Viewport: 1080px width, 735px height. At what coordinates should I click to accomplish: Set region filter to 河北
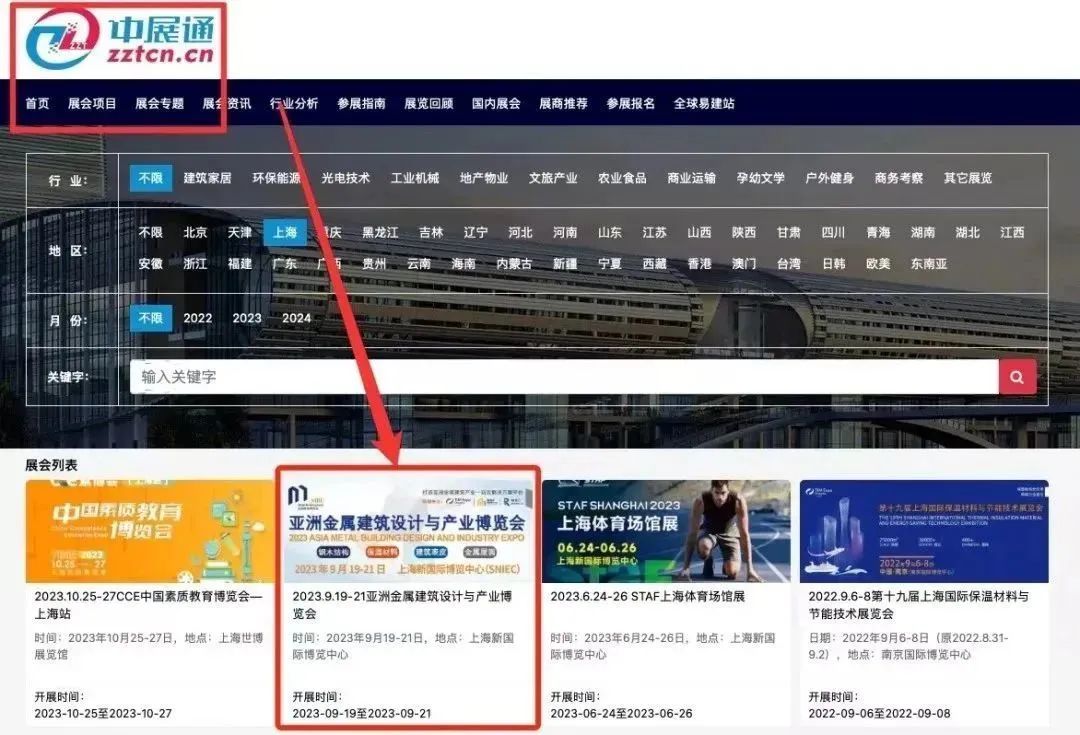coord(521,232)
